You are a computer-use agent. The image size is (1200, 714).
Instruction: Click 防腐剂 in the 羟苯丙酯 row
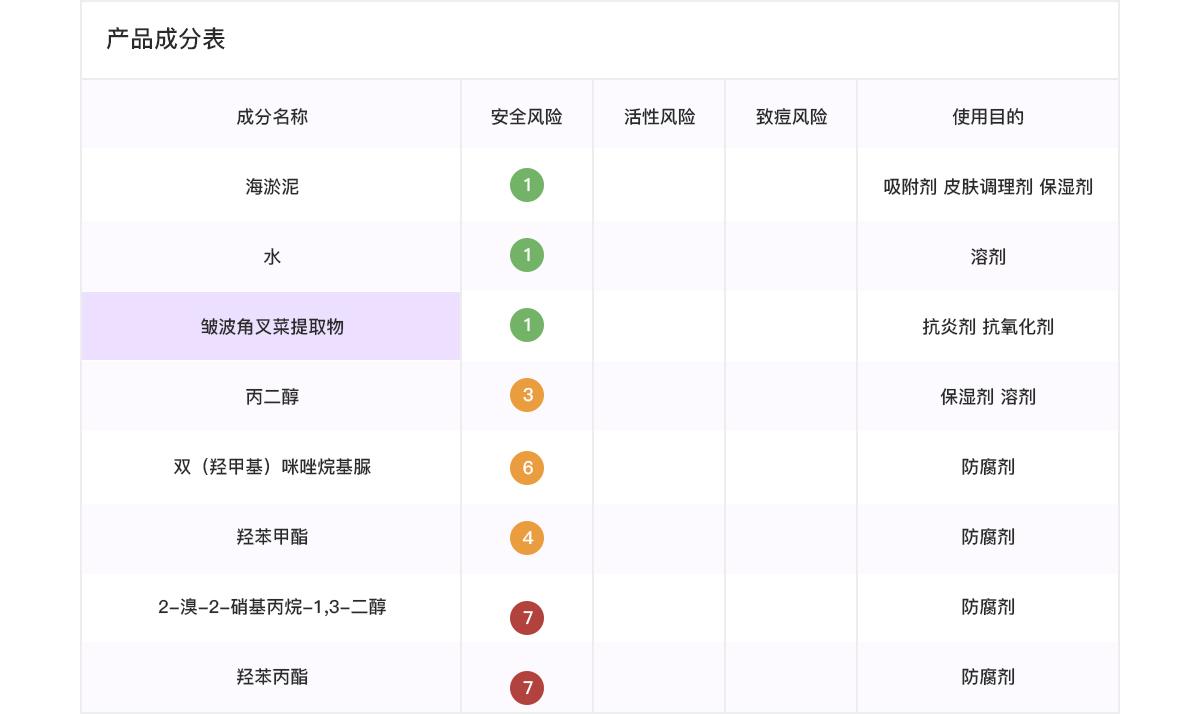tap(988, 677)
